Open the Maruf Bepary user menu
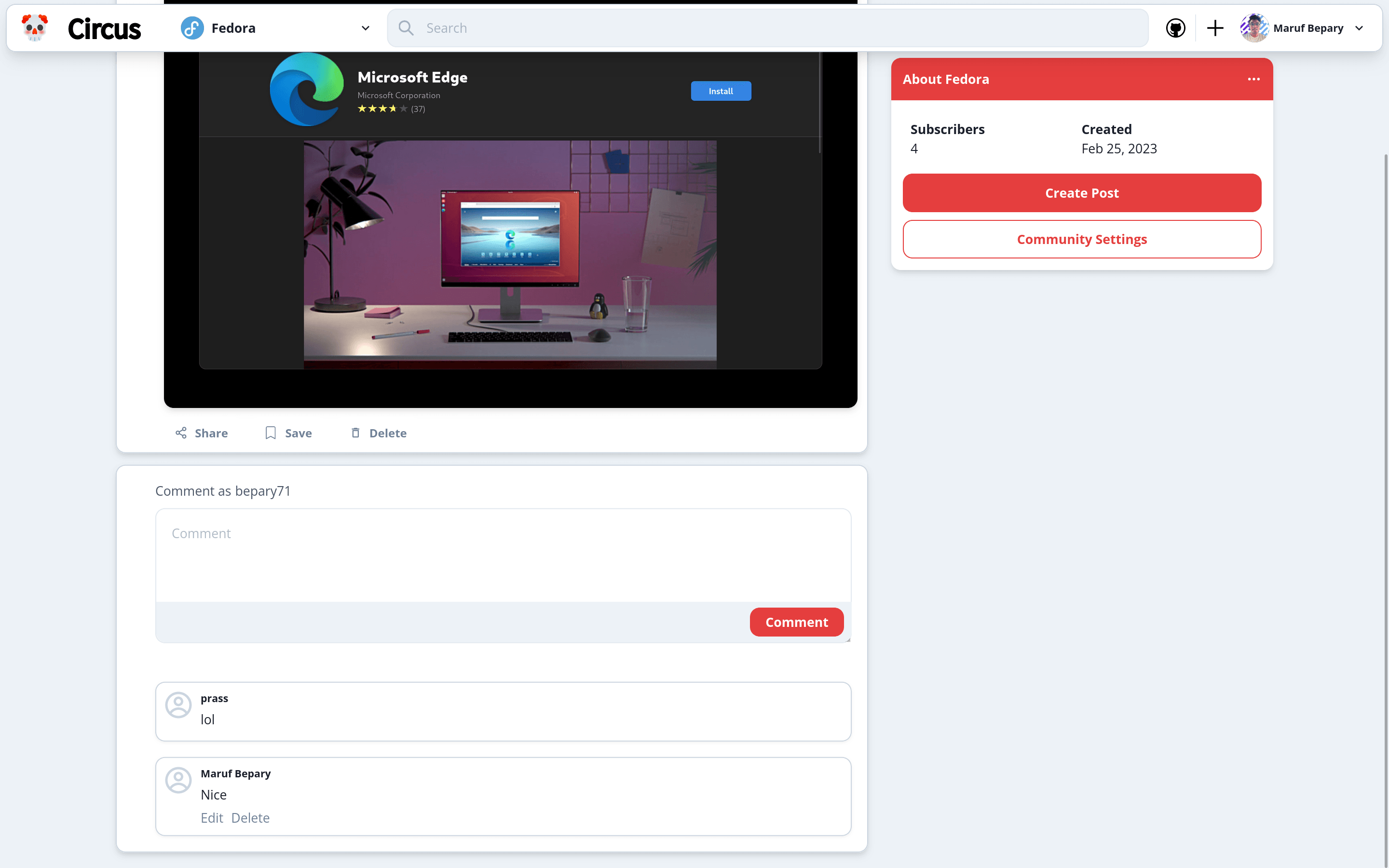Image resolution: width=1389 pixels, height=868 pixels. pos(1302,28)
